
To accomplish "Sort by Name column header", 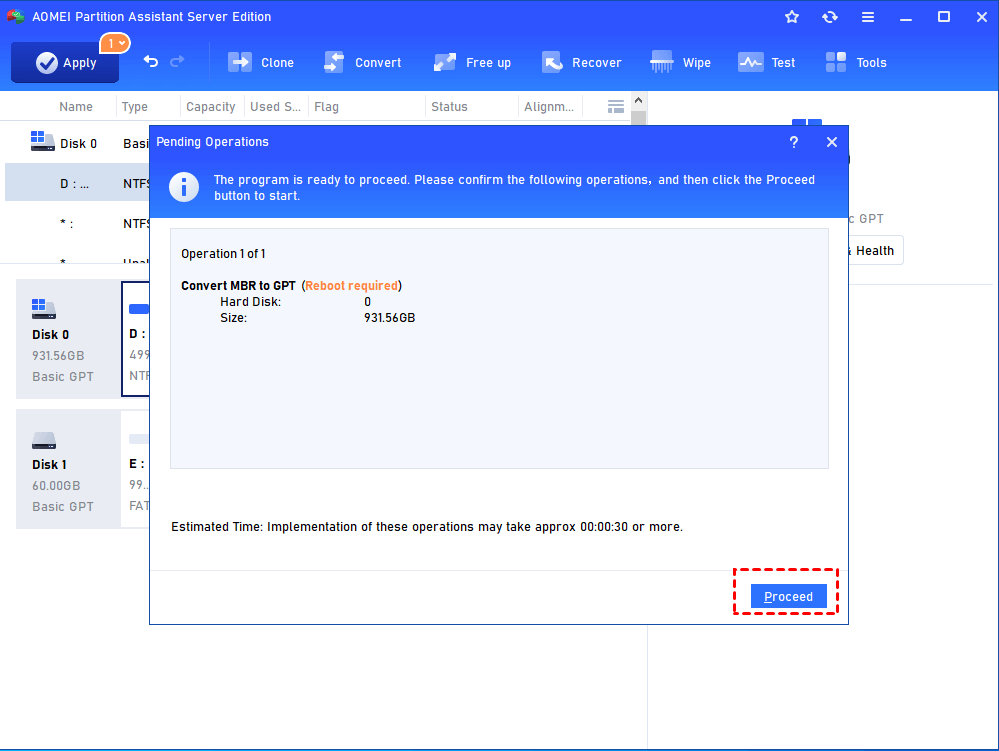I will 76,107.
